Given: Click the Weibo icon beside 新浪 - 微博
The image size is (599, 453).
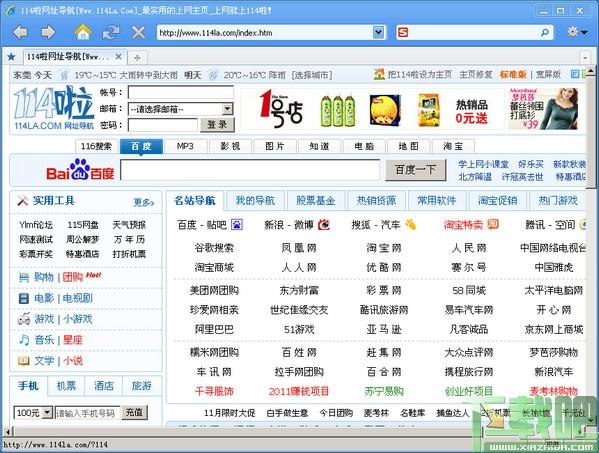Looking at the screenshot, I should [x=324, y=225].
